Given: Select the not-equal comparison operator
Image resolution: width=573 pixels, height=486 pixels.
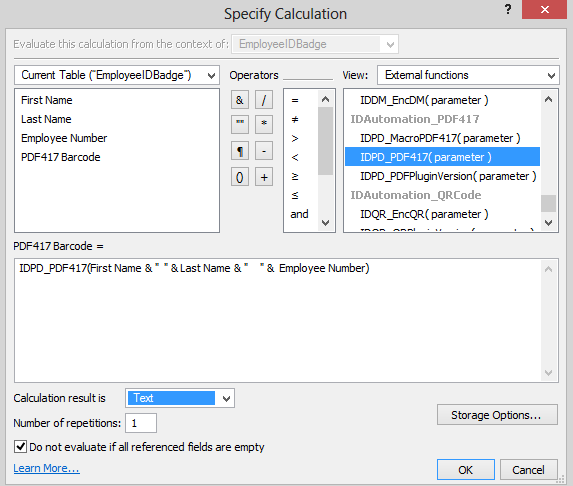Looking at the screenshot, I should pos(295,119).
